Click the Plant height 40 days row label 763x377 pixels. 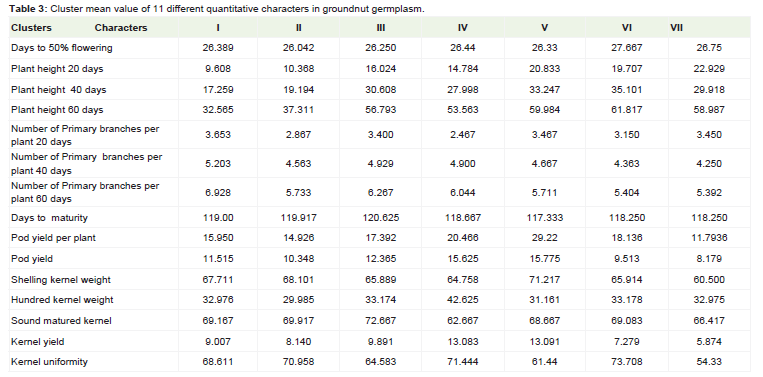[x=58, y=90]
